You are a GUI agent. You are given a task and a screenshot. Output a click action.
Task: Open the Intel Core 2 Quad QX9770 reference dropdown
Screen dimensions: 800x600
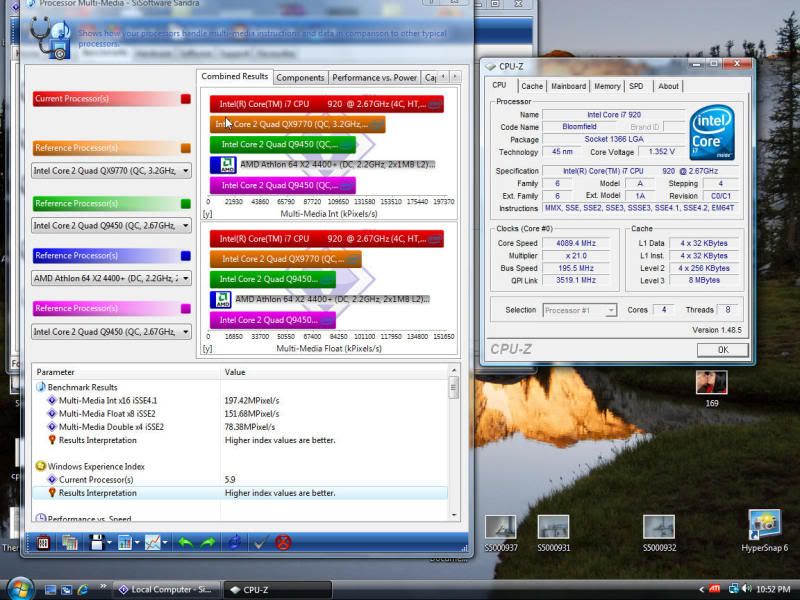111,170
